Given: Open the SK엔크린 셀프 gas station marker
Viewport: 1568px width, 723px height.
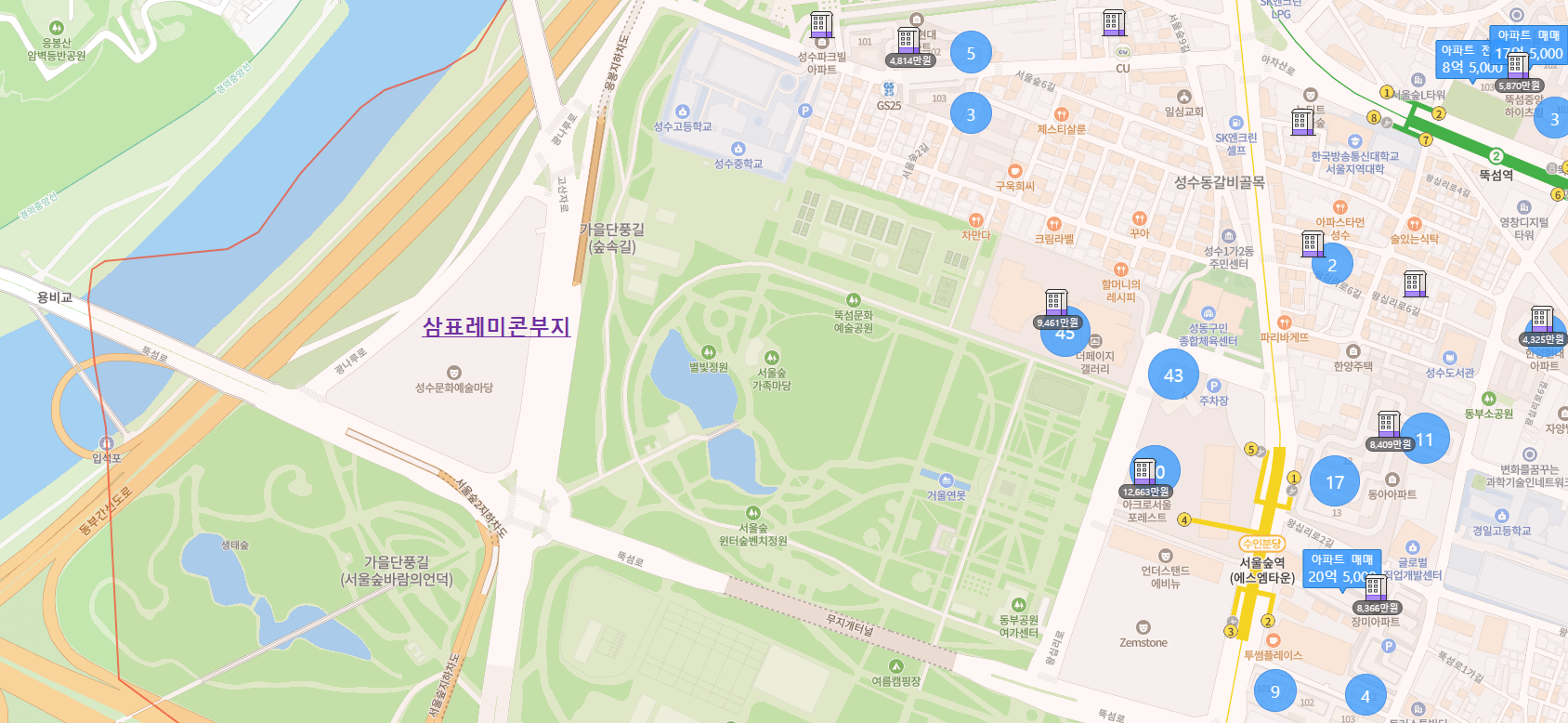Looking at the screenshot, I should pyautogui.click(x=1235, y=123).
